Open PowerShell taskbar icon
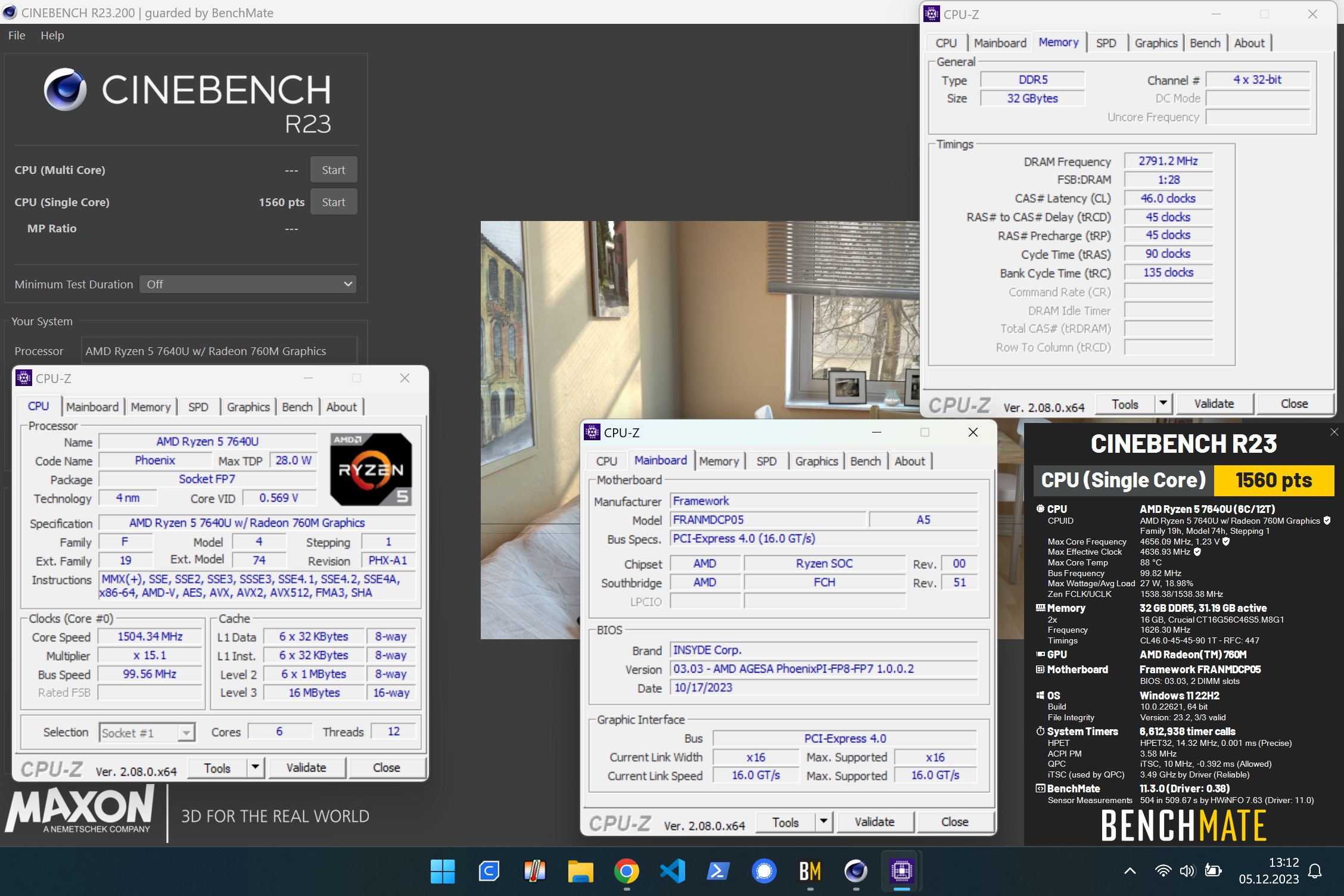 coord(718,871)
